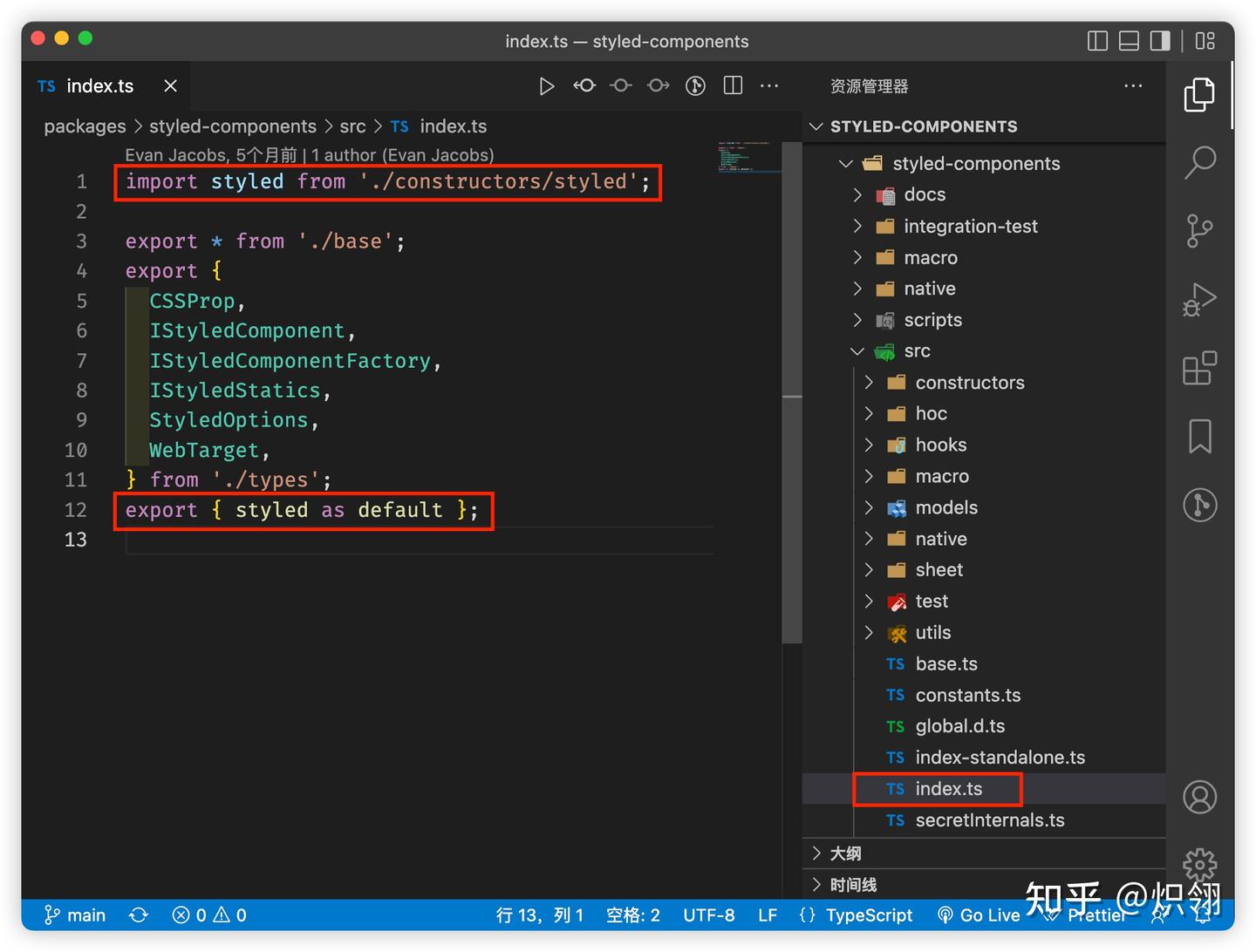The image size is (1256, 952).
Task: Run index.ts using the play button
Action: 547,85
